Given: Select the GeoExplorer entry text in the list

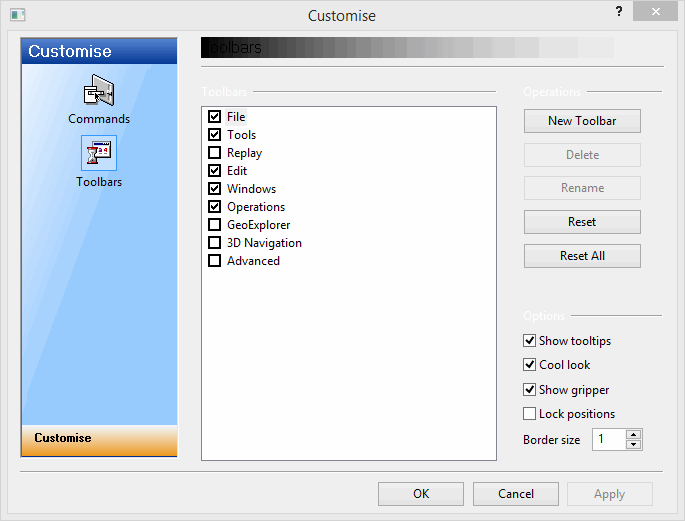Looking at the screenshot, I should click(x=259, y=225).
